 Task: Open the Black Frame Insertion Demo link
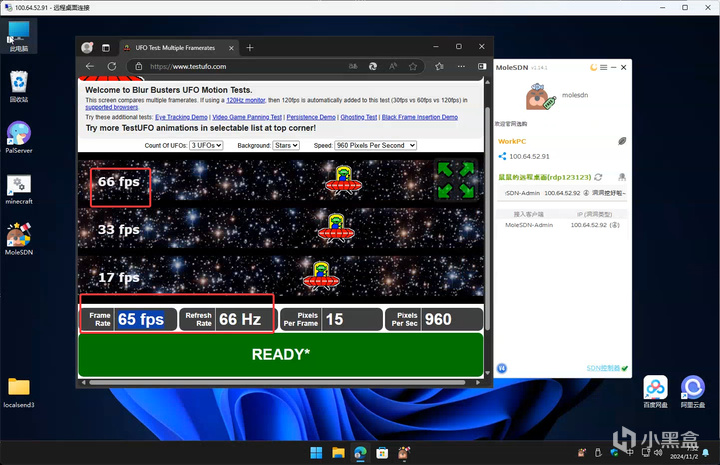coord(420,117)
